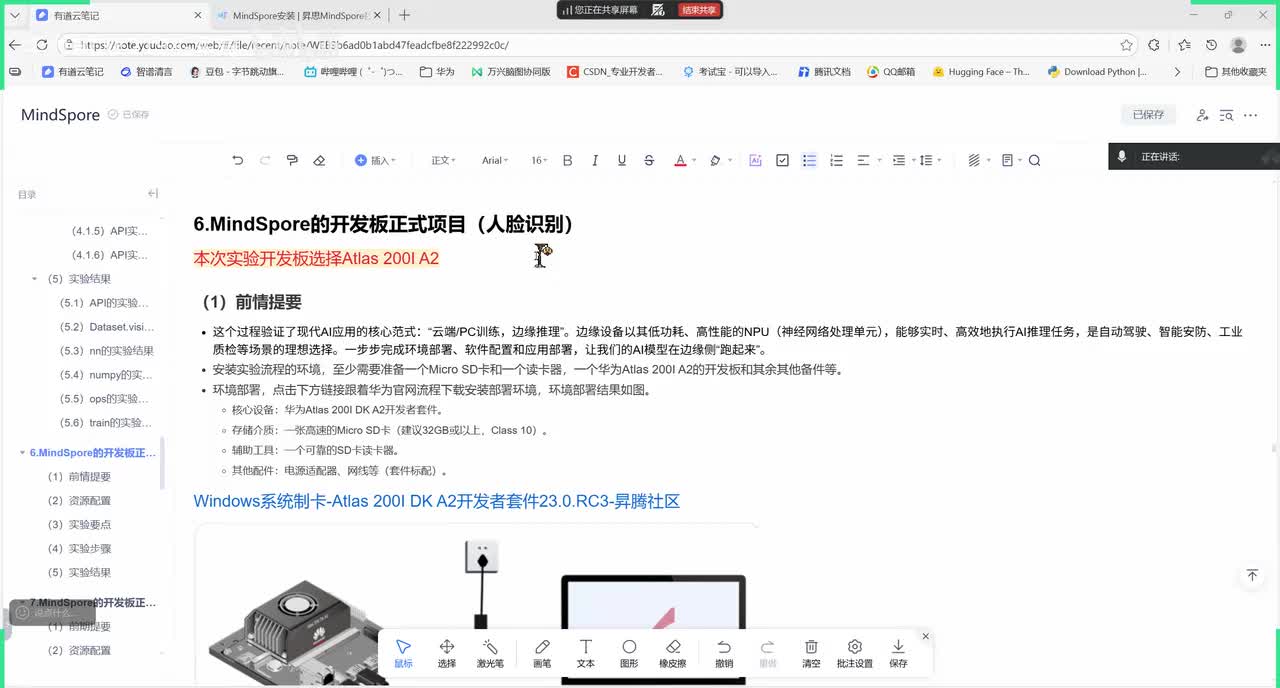
Task: Jump to (5.6) train outline entry
Action: tap(105, 423)
